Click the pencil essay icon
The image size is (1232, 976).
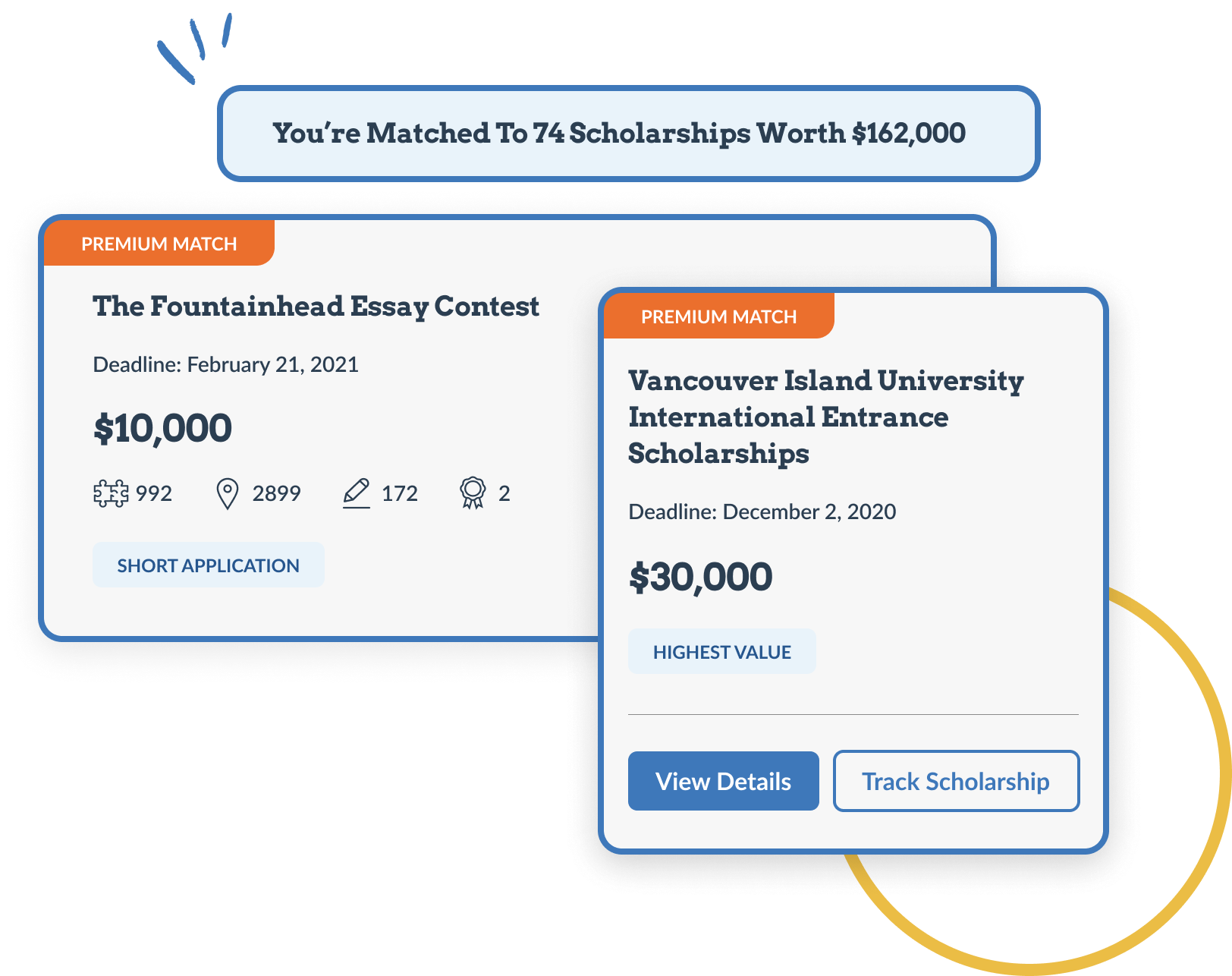(357, 493)
